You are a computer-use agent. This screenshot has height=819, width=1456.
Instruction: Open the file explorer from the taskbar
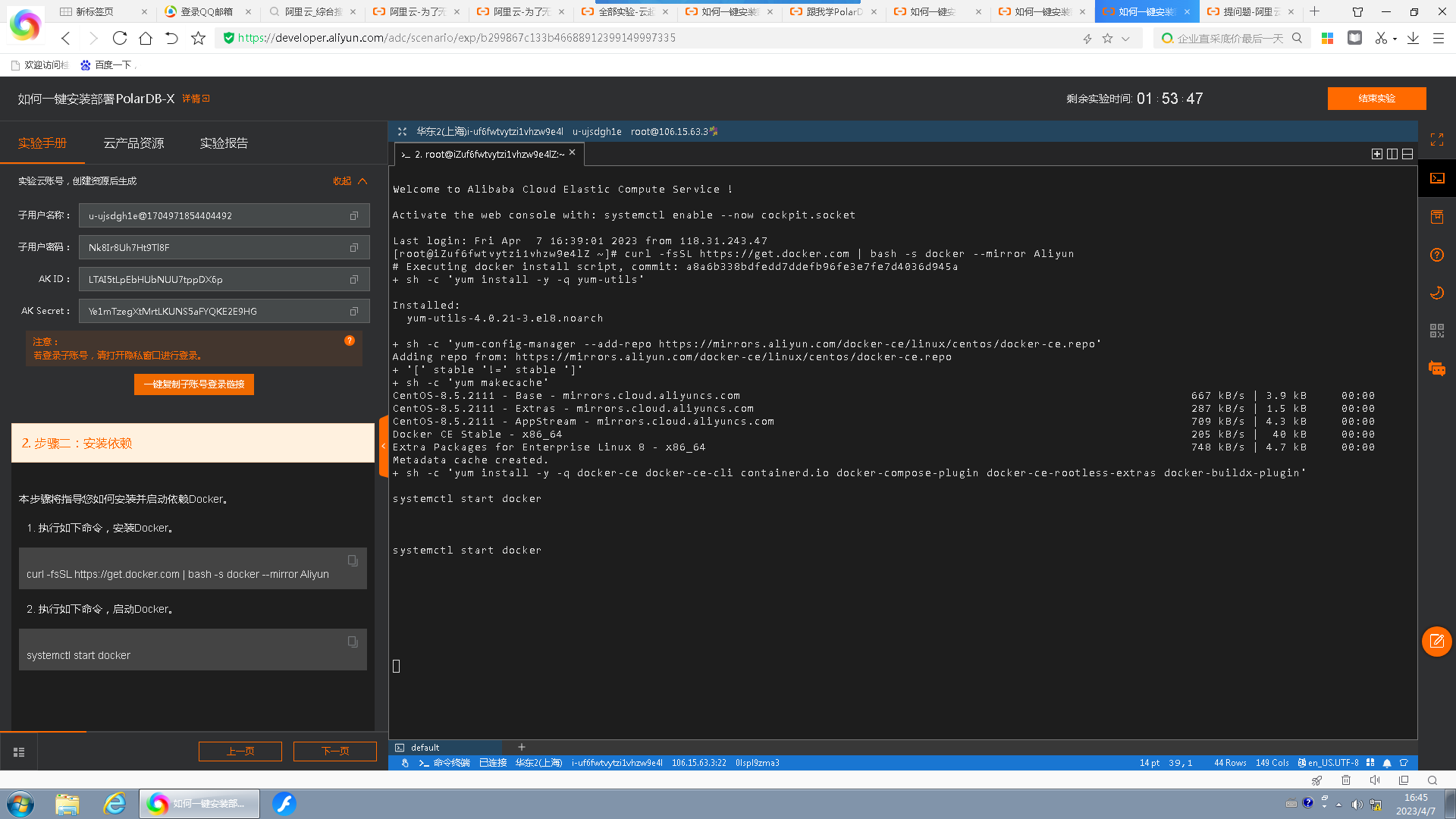point(67,804)
